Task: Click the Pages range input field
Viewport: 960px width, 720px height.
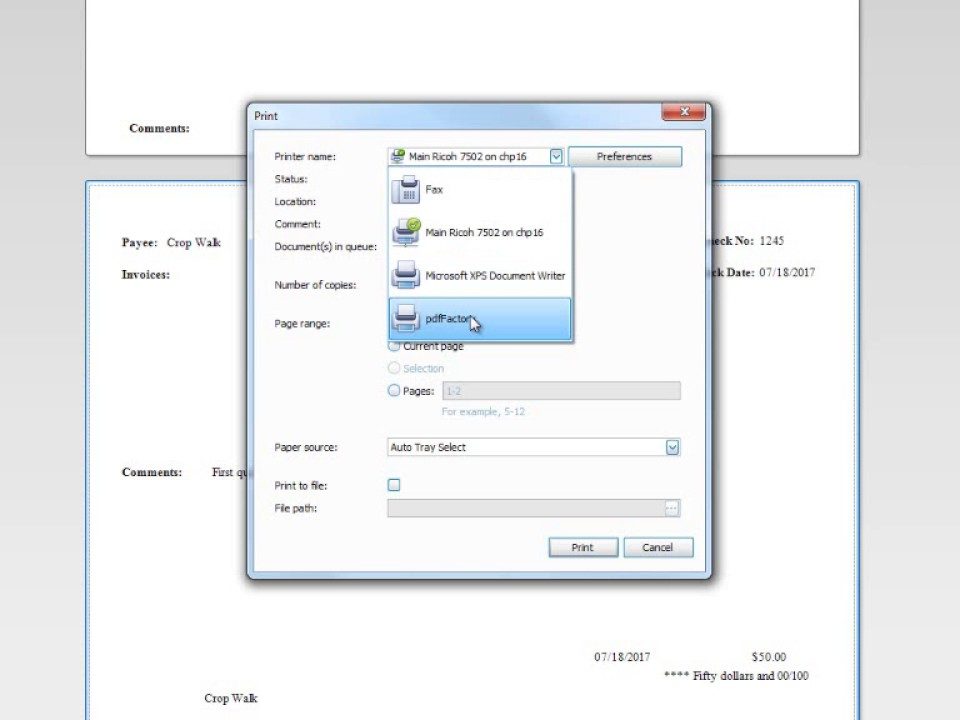Action: [560, 391]
